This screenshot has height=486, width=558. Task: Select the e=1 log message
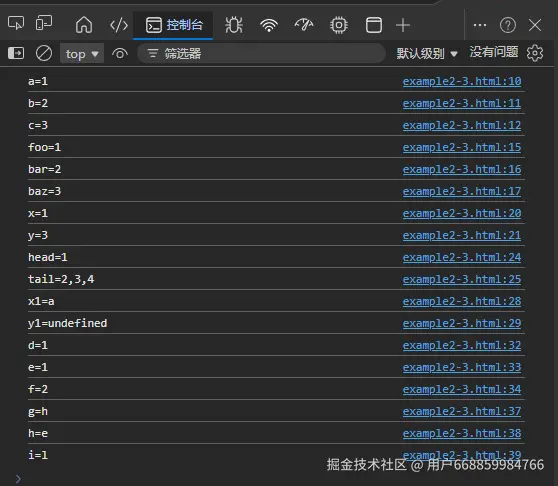[x=38, y=368]
